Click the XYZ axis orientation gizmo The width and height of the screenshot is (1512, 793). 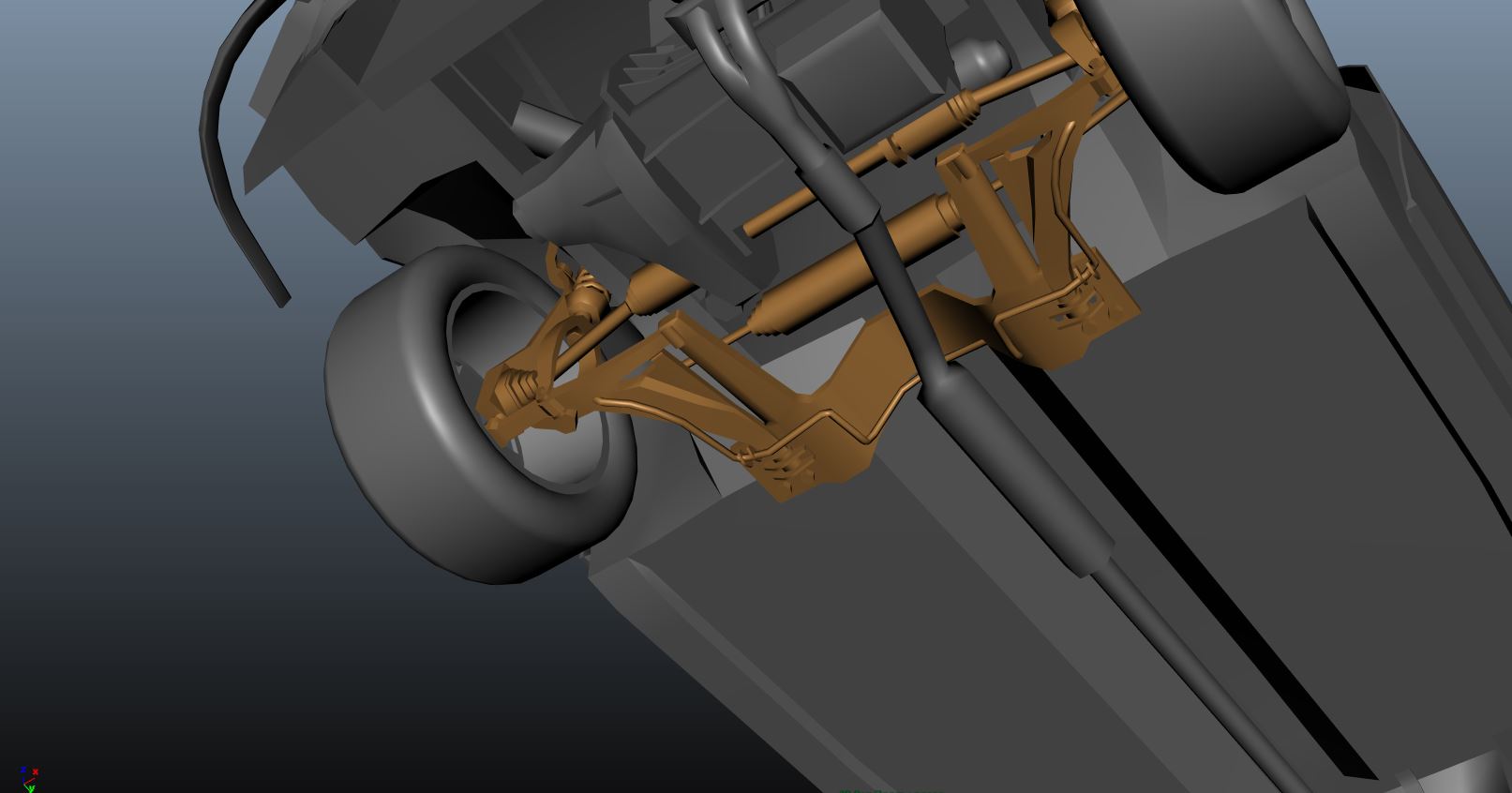point(28,780)
